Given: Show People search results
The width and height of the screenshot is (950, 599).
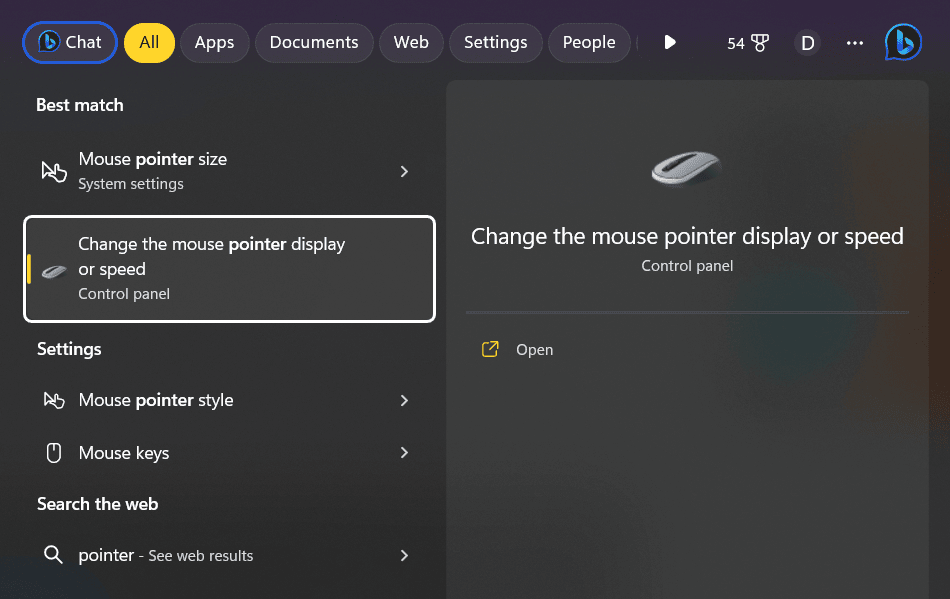Looking at the screenshot, I should click(x=589, y=42).
